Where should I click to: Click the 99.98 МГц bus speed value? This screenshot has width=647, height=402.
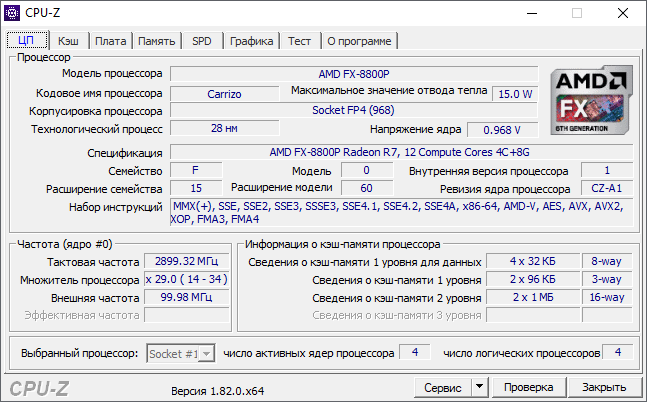point(187,297)
